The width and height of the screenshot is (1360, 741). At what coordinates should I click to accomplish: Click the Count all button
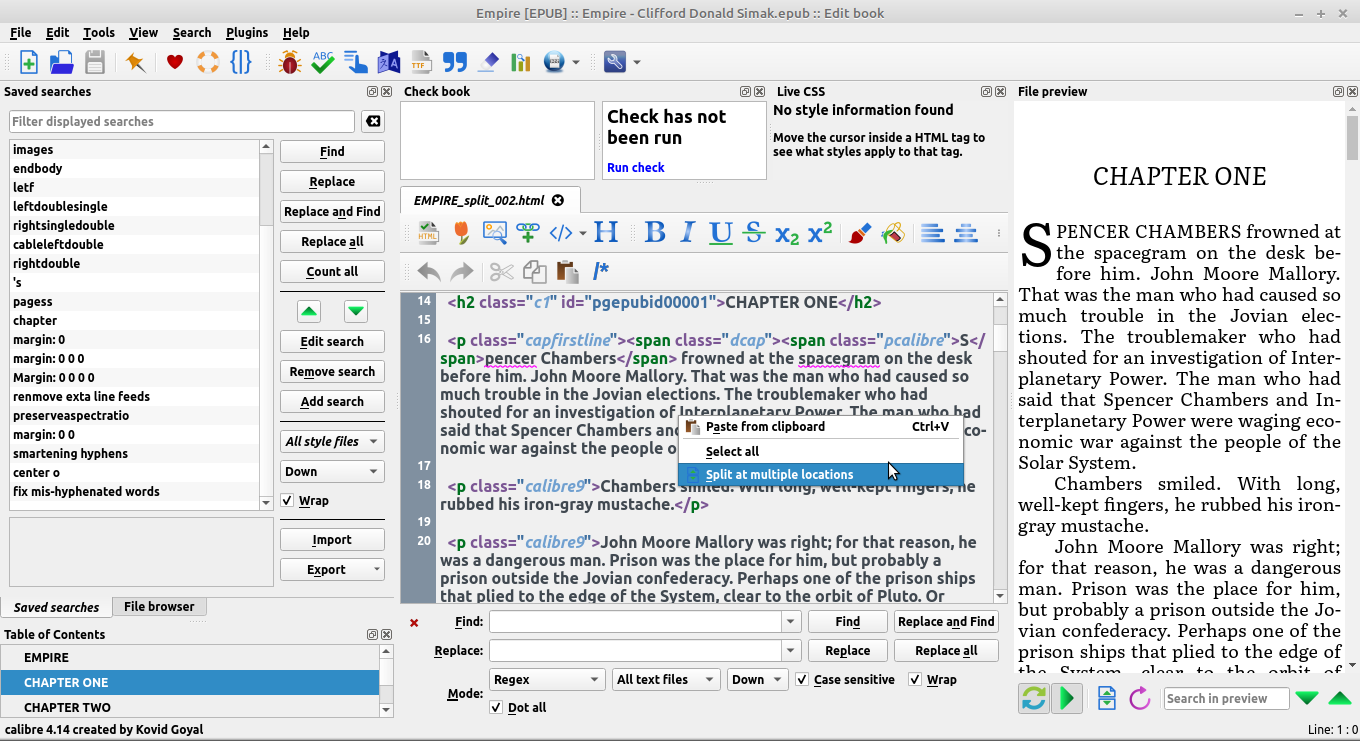pos(332,272)
